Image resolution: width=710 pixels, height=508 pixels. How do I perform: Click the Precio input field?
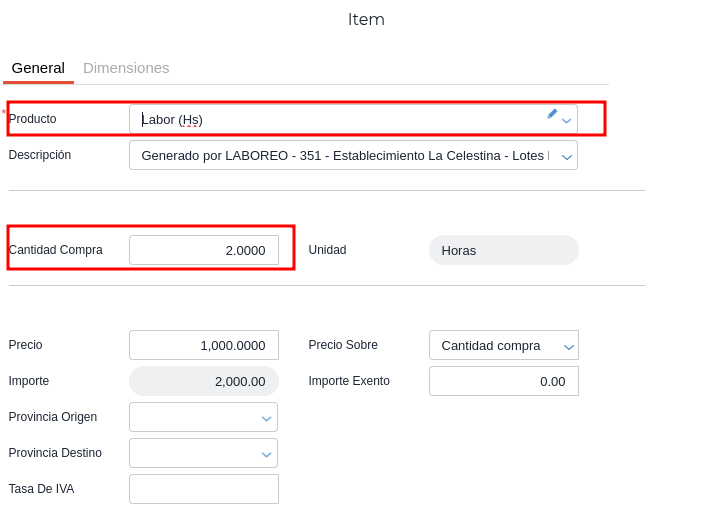(x=204, y=345)
